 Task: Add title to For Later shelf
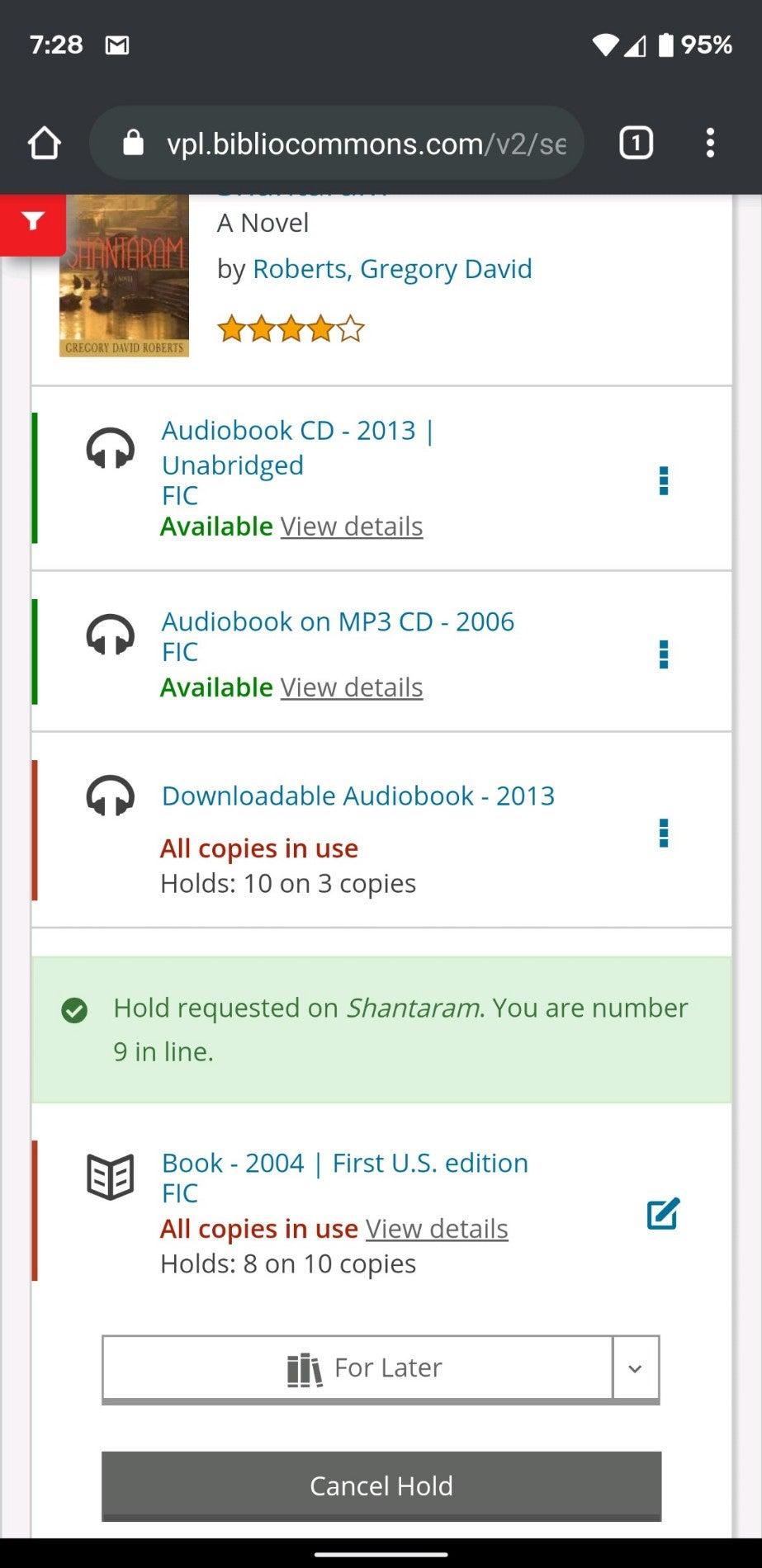(357, 1368)
